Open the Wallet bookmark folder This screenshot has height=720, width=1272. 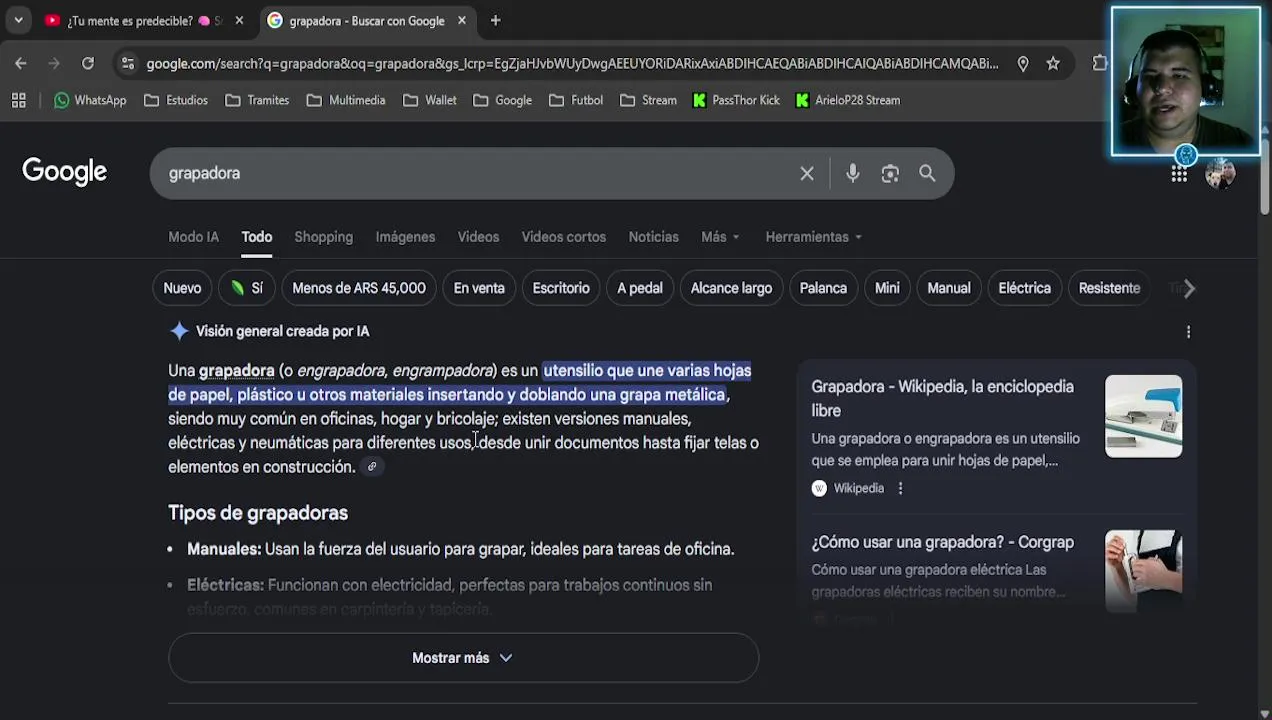tap(430, 100)
